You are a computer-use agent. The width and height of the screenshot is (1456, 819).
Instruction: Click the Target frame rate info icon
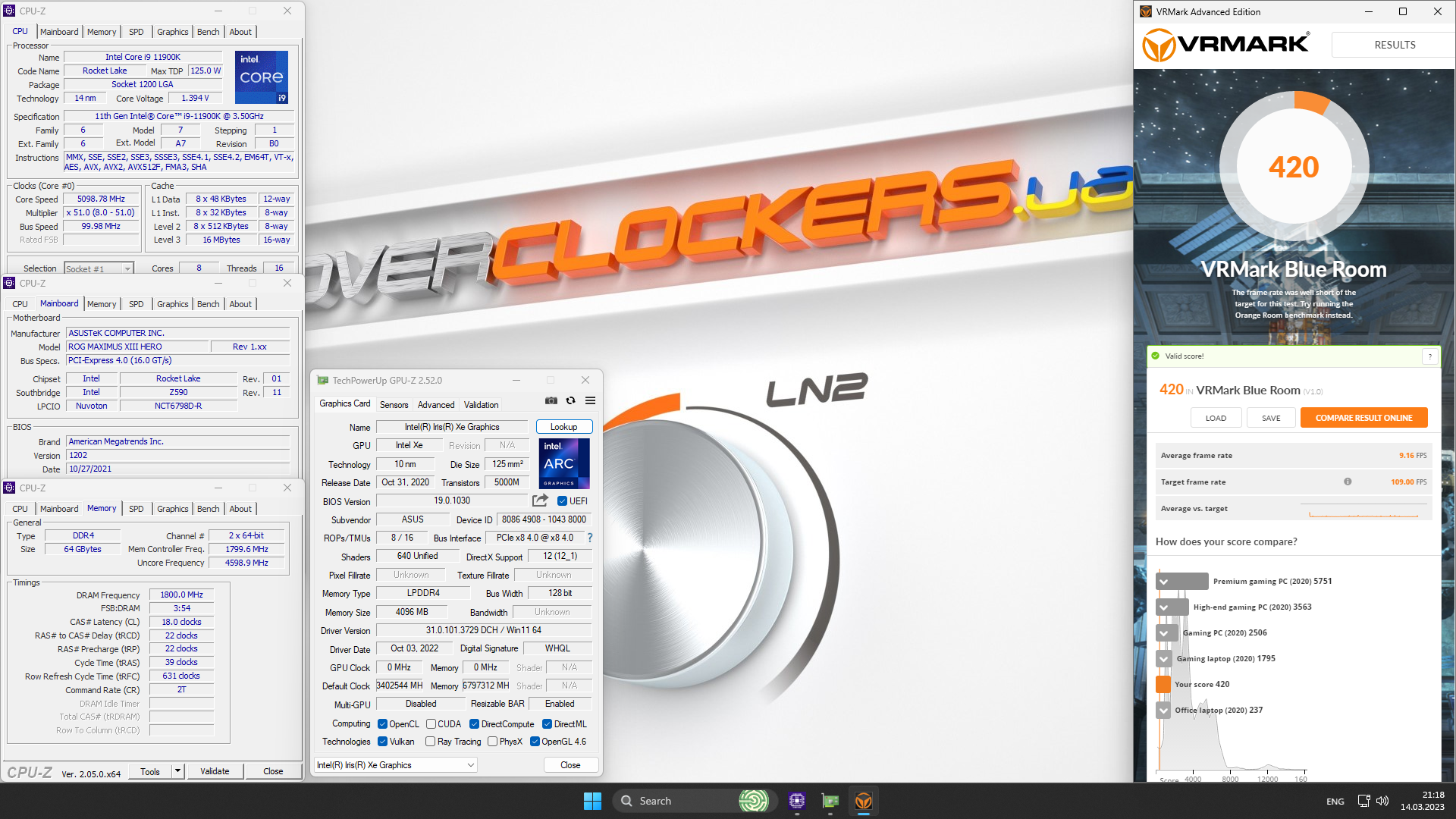pyautogui.click(x=1348, y=482)
